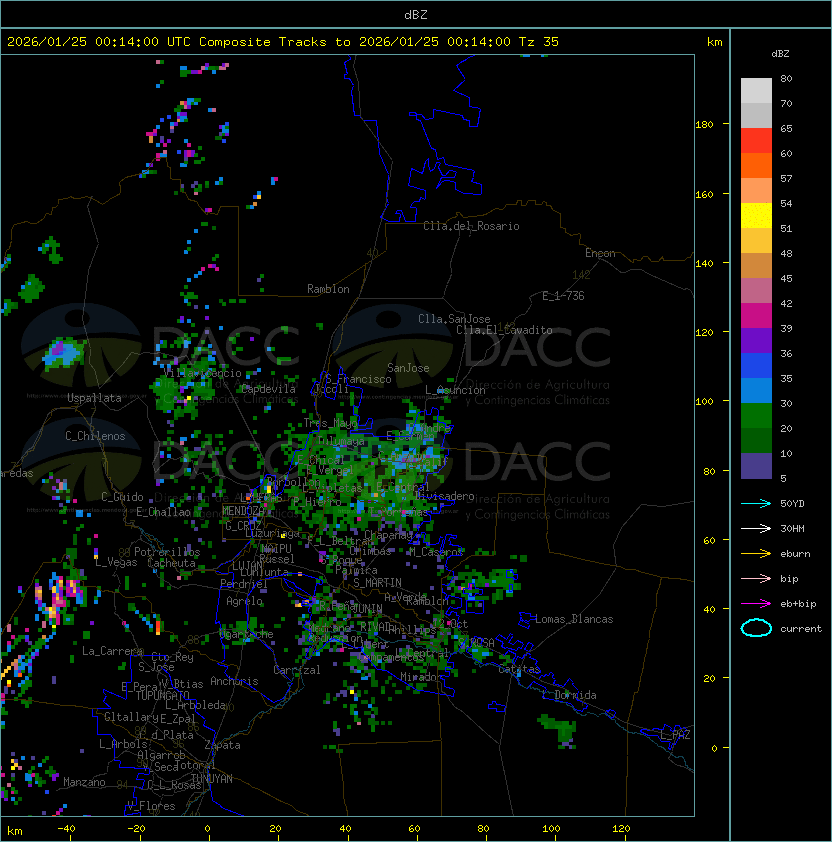Screen dimensions: 832x842
Task: Click the 'S_Francisco' map label
Action: coord(358,379)
